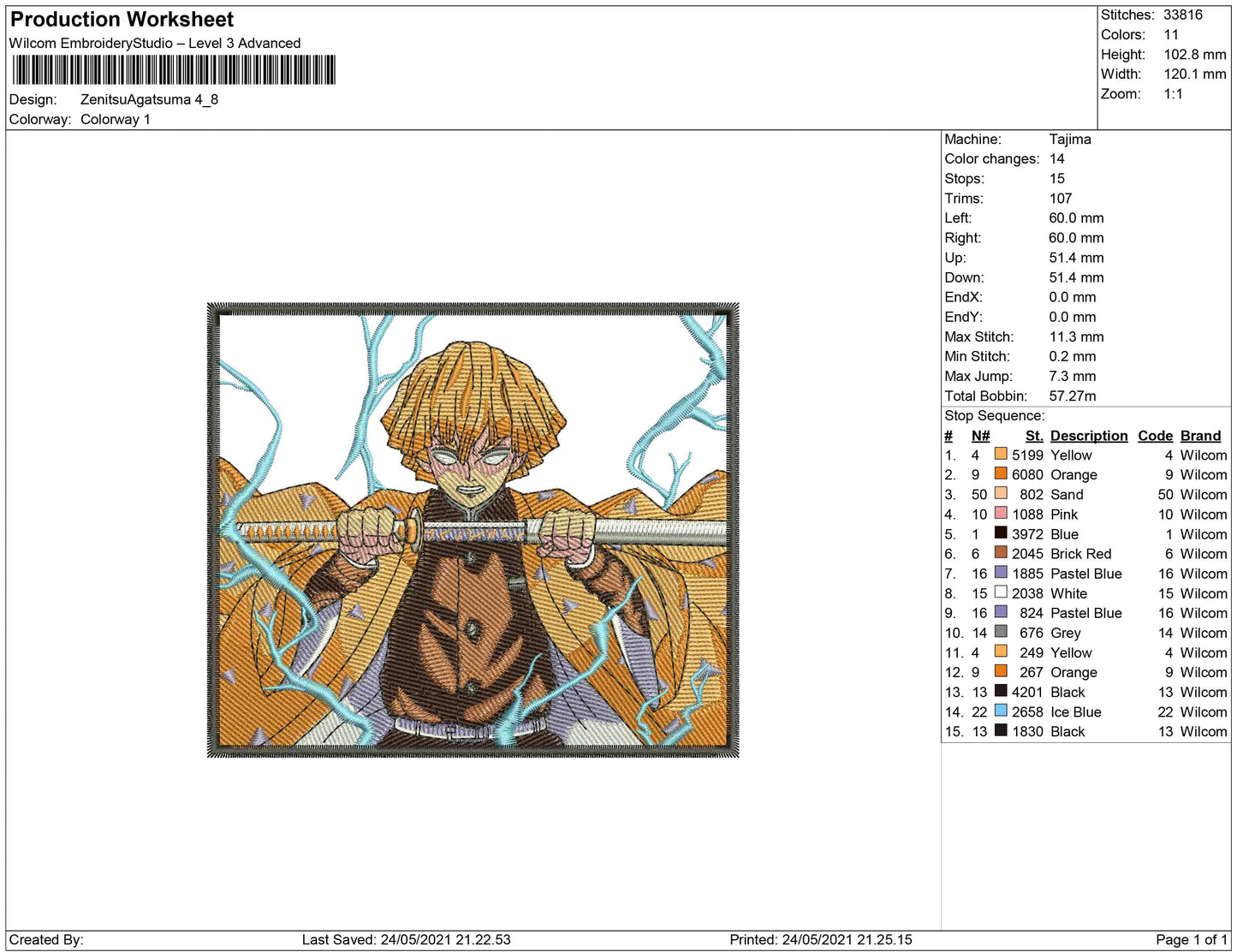The width and height of the screenshot is (1237, 952).
Task: Click the '#' column header
Action: click(949, 436)
